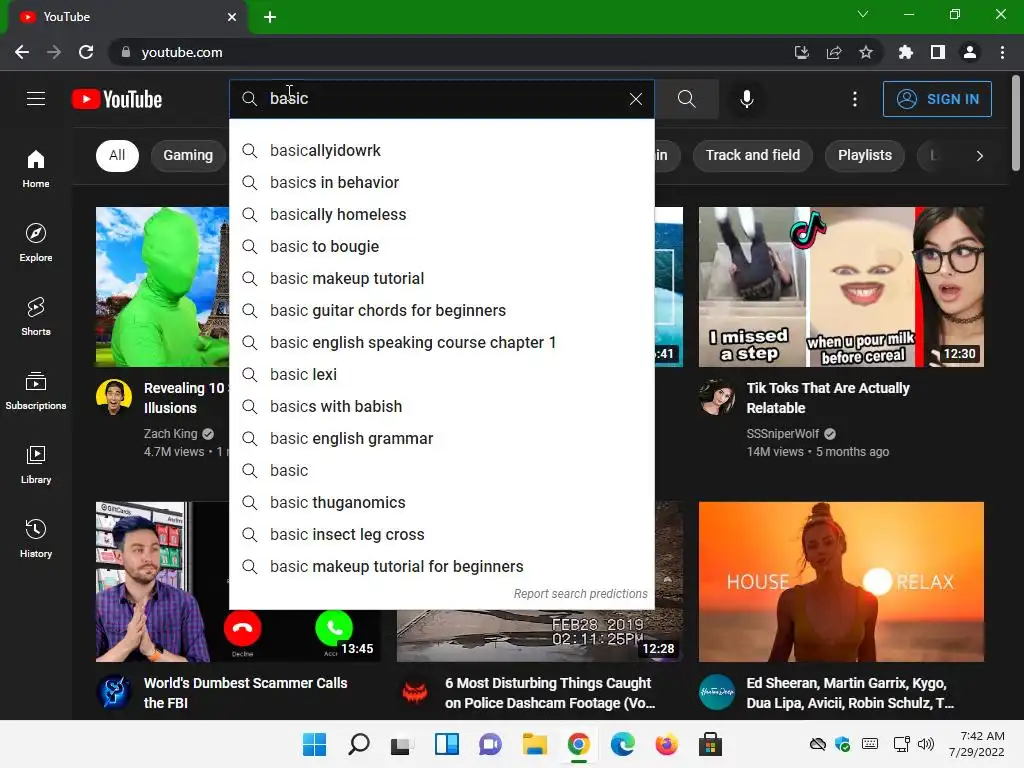The image size is (1024, 768).
Task: Go to Home in the sidebar
Action: tap(36, 169)
